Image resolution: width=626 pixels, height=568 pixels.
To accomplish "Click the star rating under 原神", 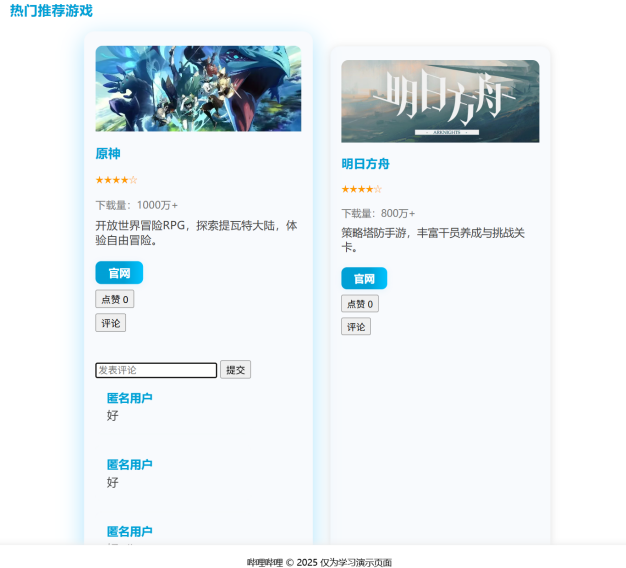I will coord(117,180).
